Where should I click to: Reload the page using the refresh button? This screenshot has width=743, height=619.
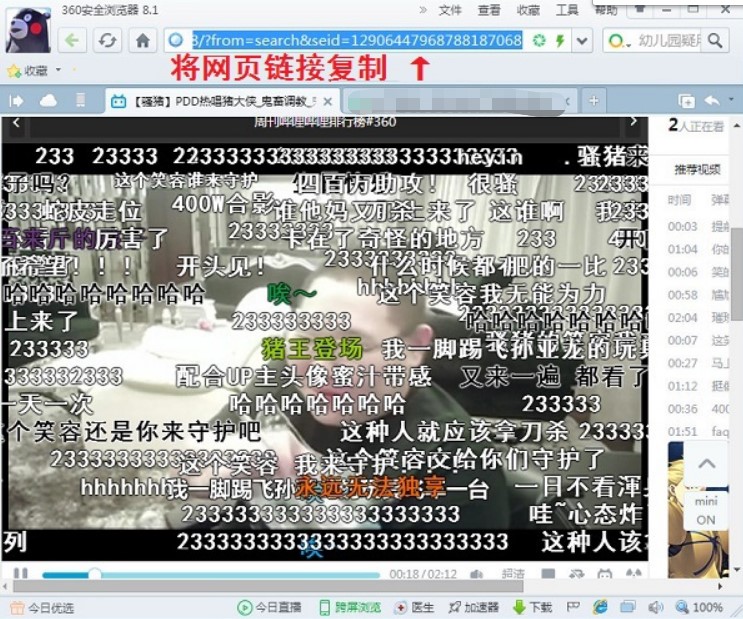108,41
